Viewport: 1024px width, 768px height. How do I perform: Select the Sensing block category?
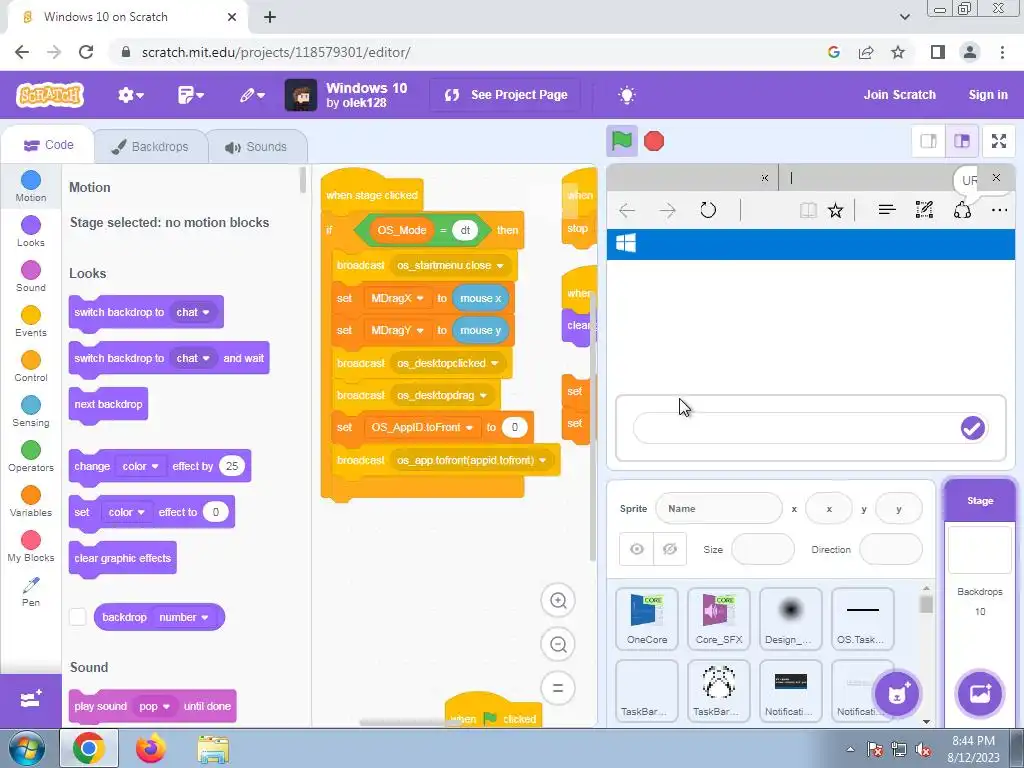31,411
